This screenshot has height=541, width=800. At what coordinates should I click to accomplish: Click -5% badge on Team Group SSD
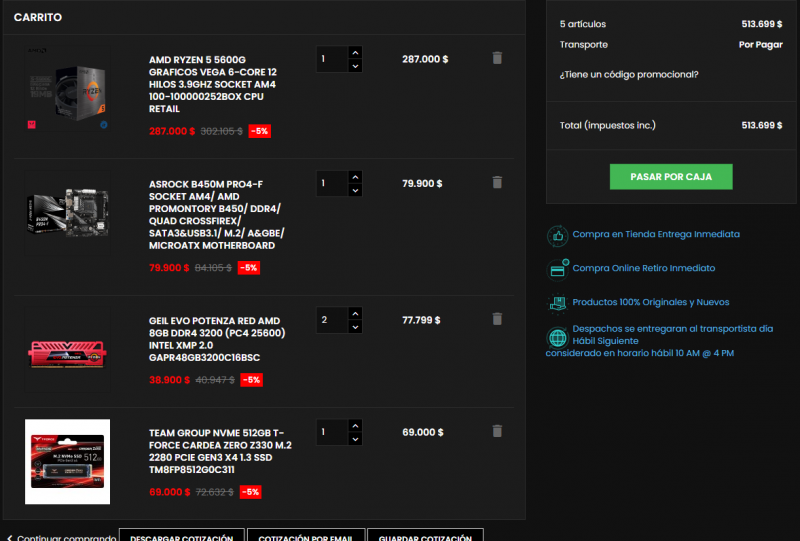[251, 492]
